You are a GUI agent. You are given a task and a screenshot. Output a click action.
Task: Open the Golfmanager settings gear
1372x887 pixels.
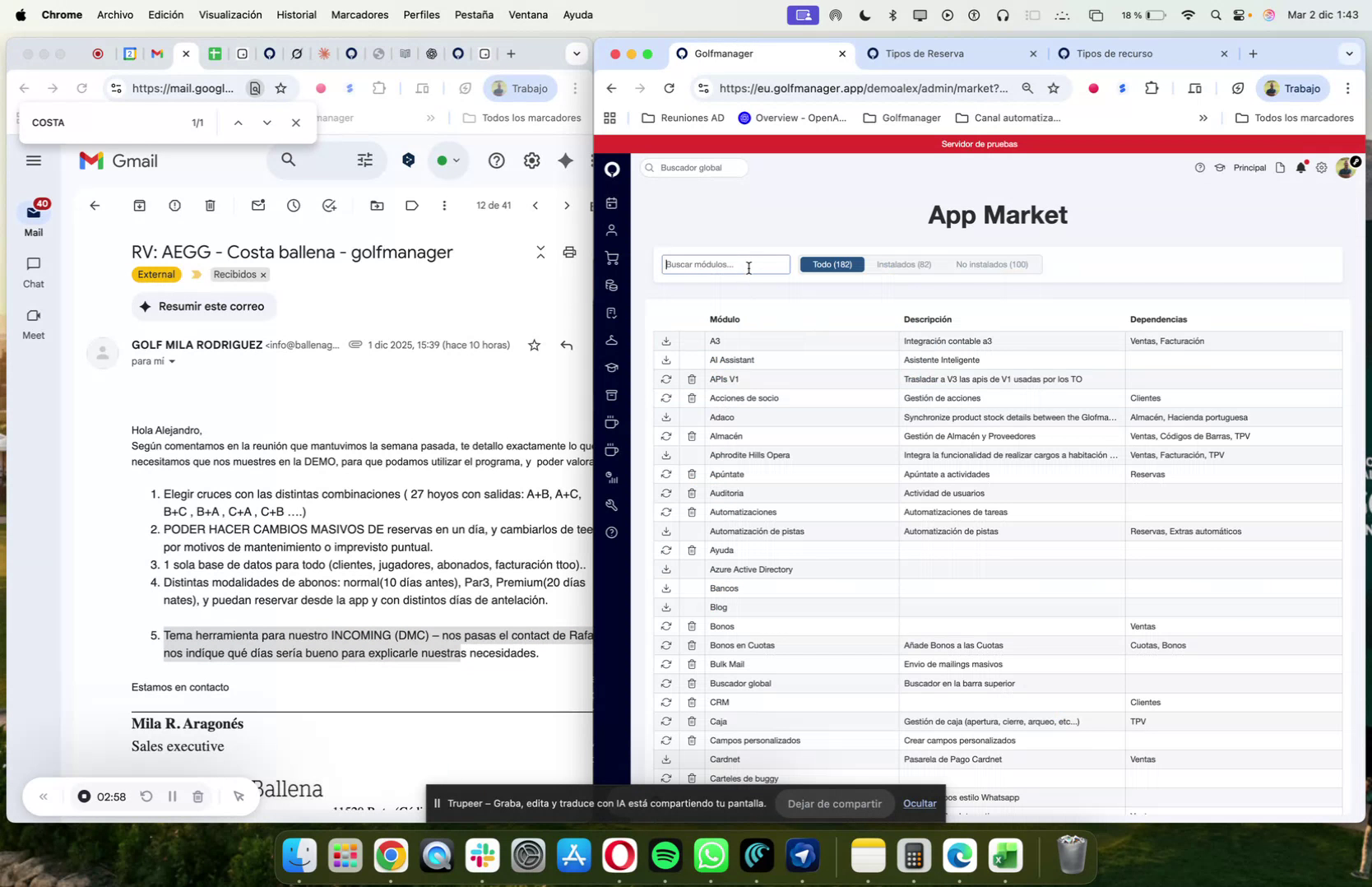[1322, 167]
